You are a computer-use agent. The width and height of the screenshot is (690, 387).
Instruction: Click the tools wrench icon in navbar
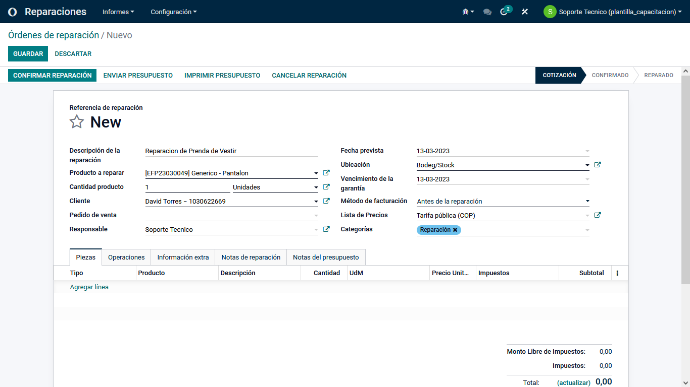525,12
